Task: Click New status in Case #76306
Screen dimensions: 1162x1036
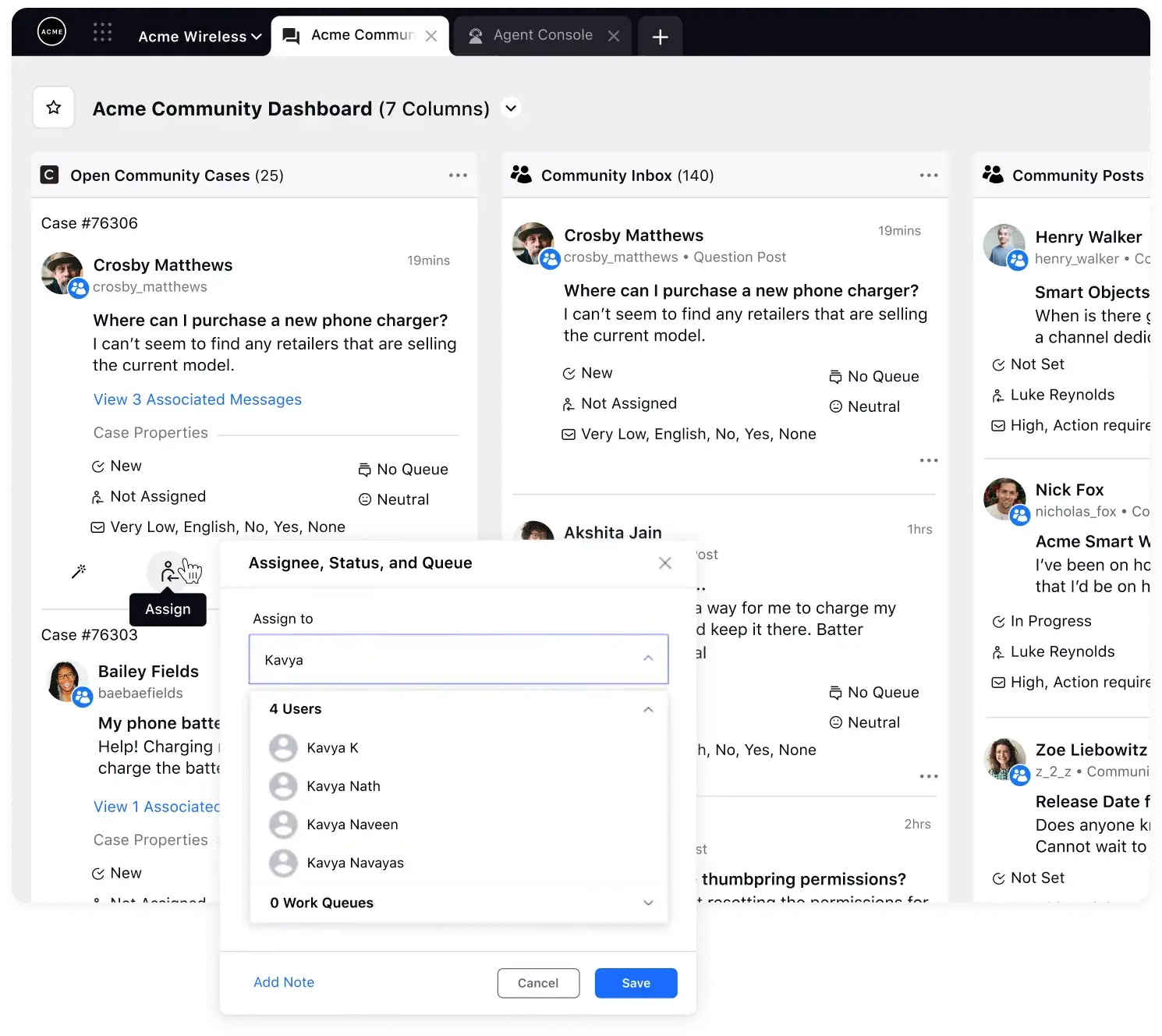Action: (117, 466)
